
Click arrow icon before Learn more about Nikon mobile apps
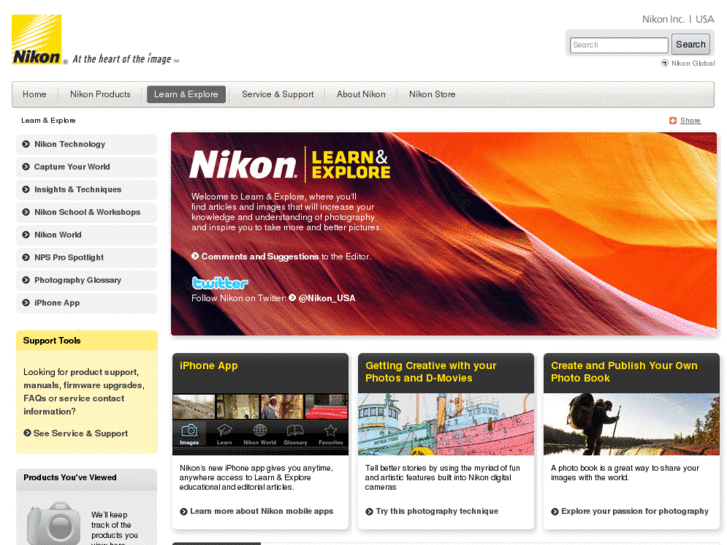coord(184,512)
